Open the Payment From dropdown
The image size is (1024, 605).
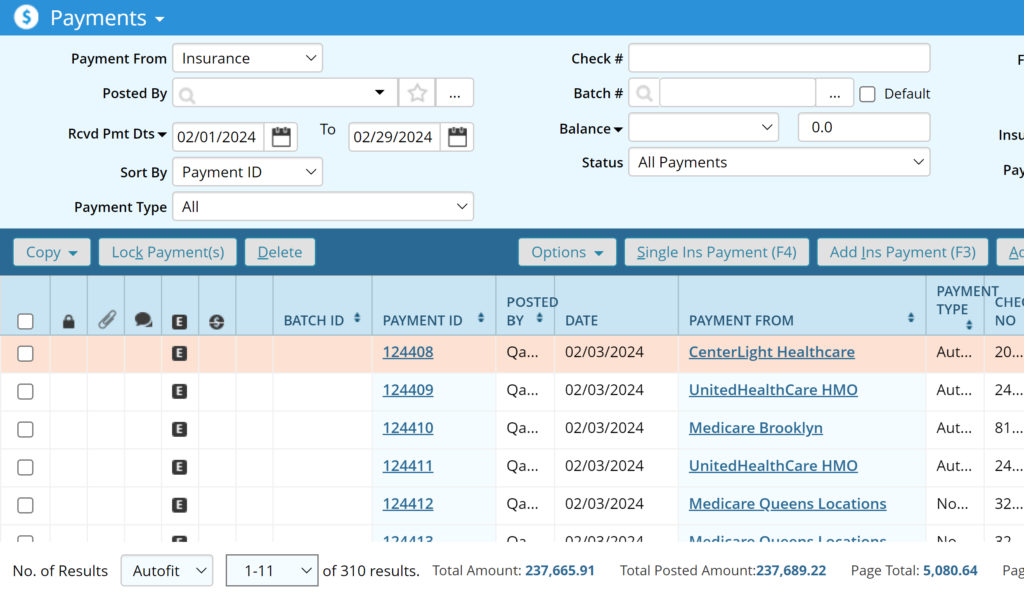pos(247,59)
